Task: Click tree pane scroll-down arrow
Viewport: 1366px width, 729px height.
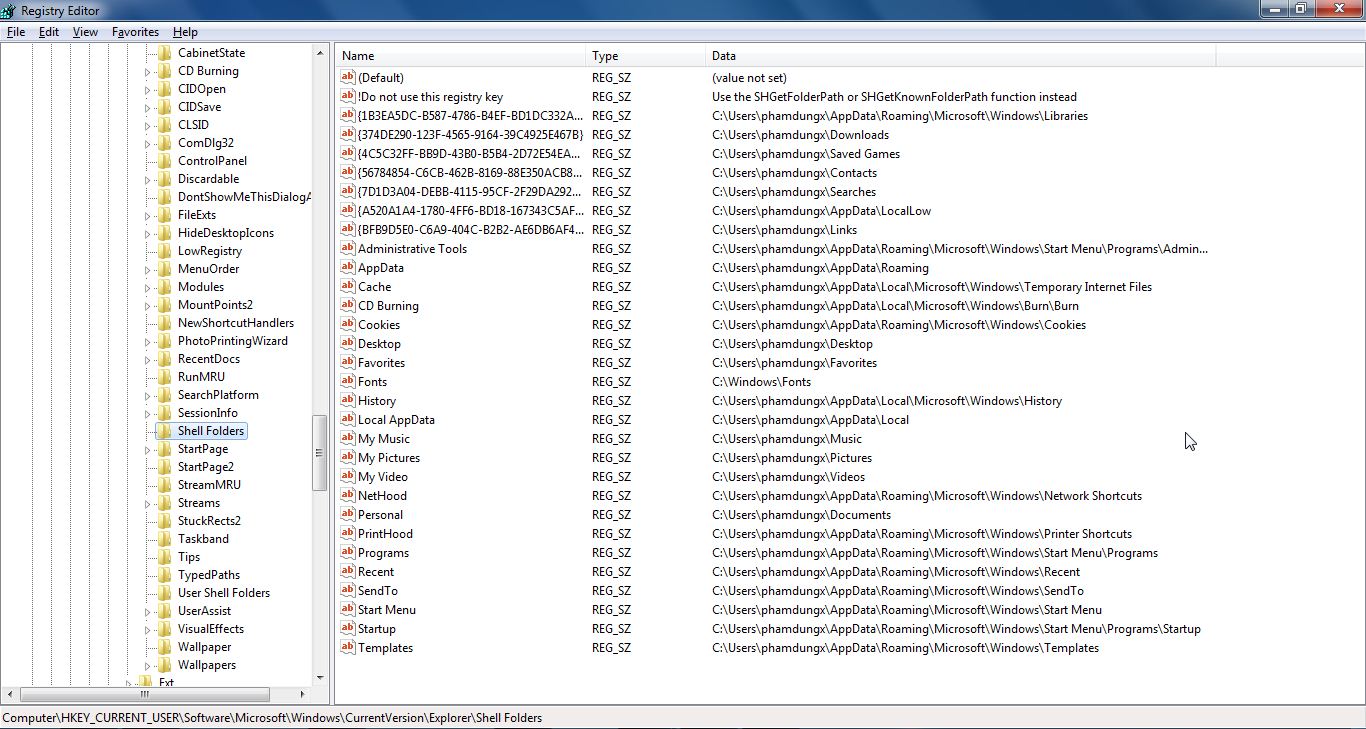Action: coord(320,678)
